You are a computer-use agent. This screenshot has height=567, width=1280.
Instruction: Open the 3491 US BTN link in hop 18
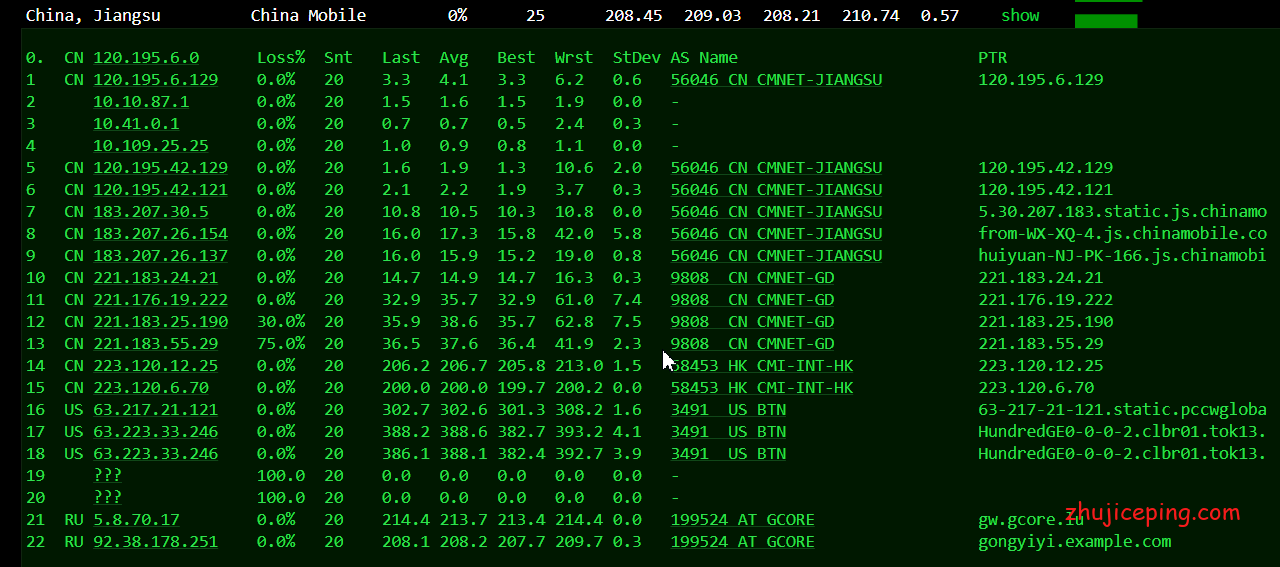[728, 454]
